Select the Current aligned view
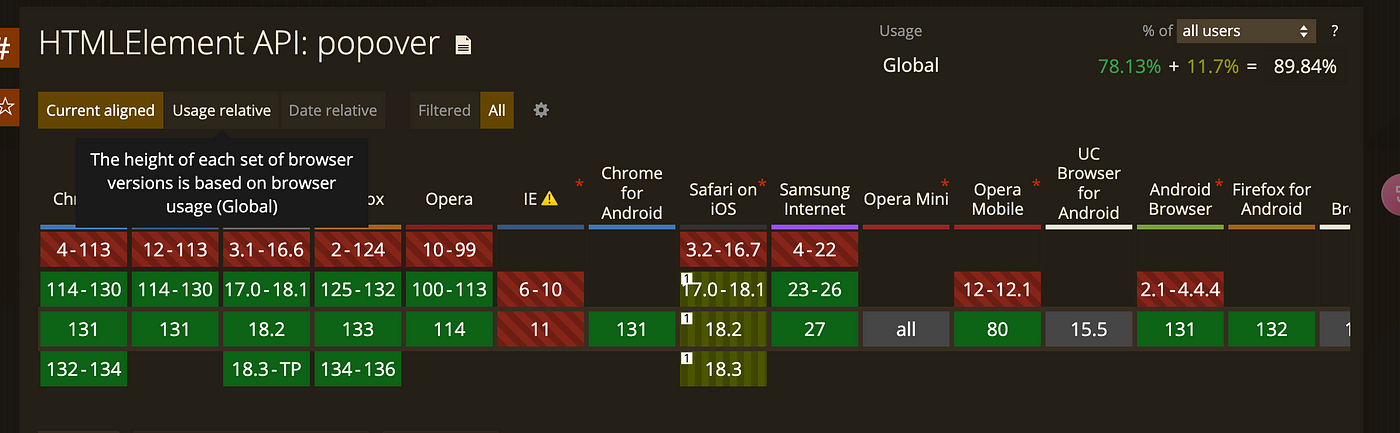1400x433 pixels. pos(101,110)
